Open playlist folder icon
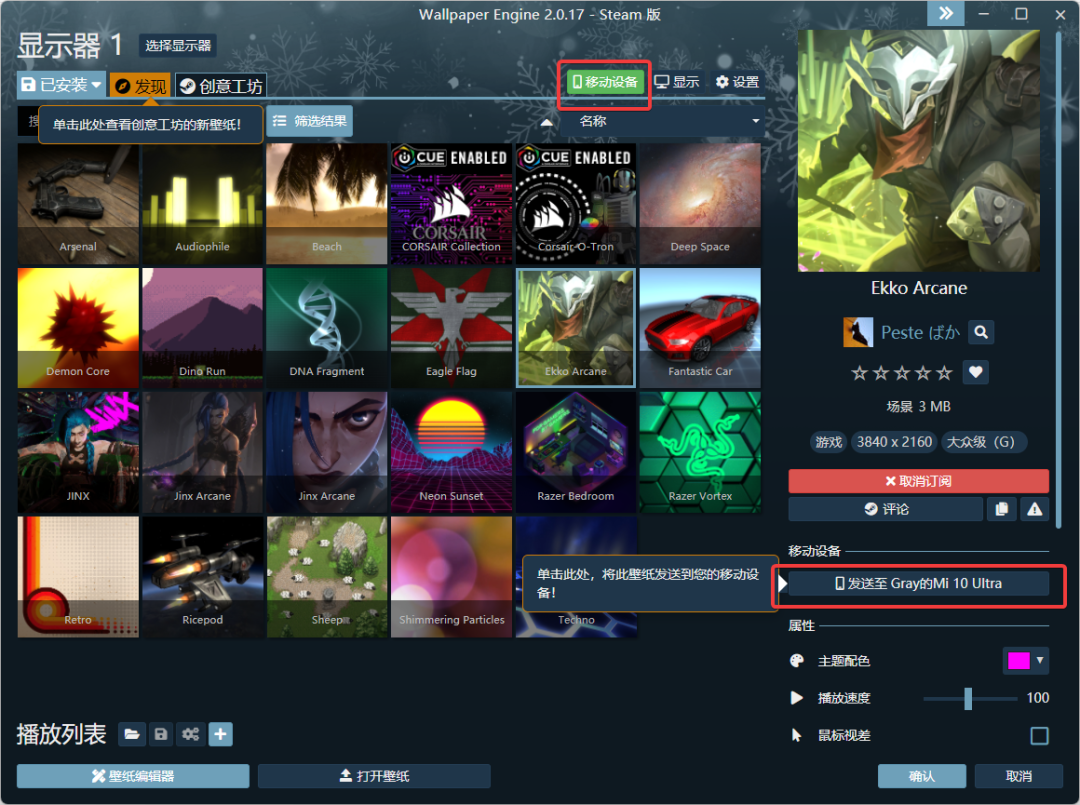 [x=132, y=734]
